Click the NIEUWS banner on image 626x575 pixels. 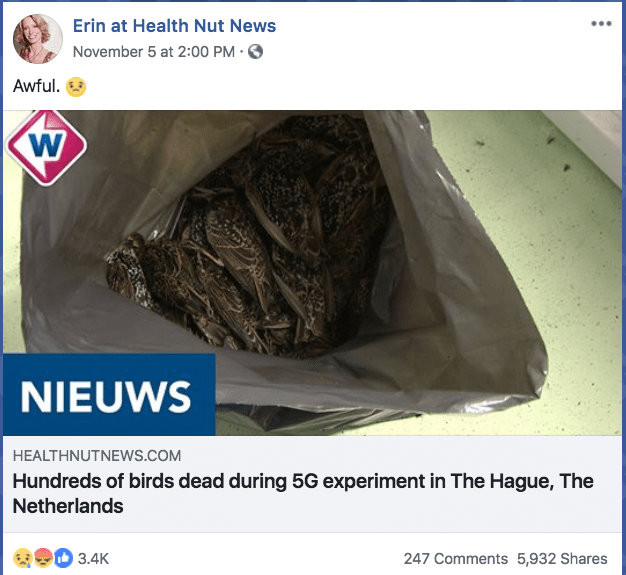tap(109, 395)
